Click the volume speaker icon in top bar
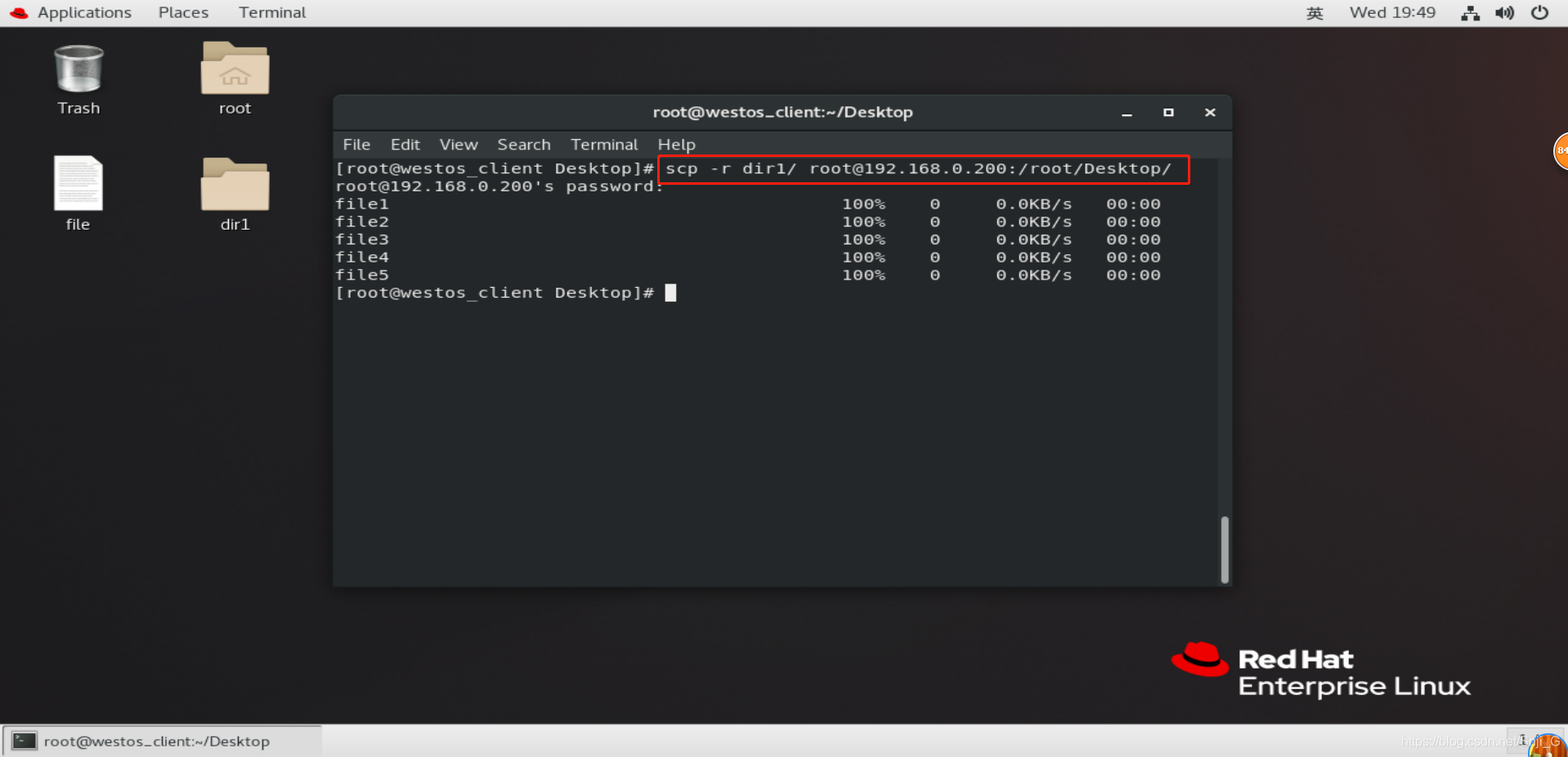 click(x=1504, y=12)
